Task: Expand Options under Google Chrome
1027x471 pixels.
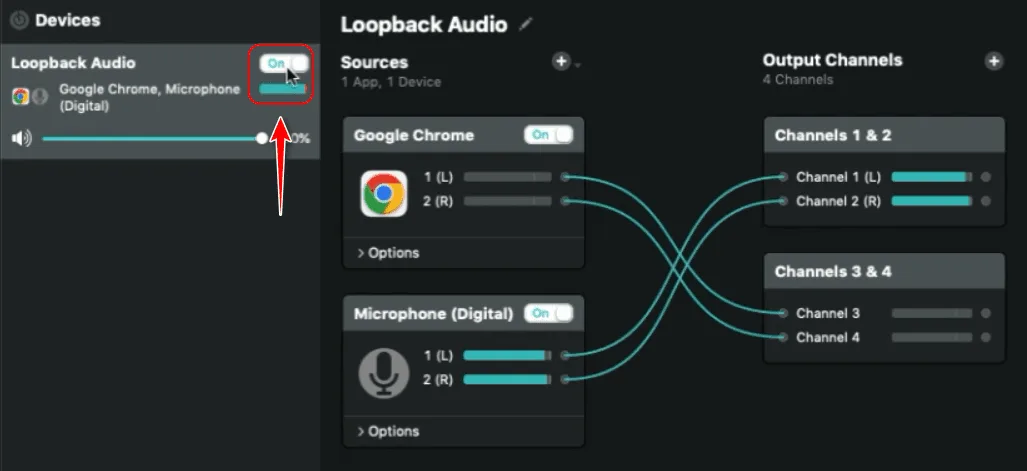Action: [x=388, y=253]
